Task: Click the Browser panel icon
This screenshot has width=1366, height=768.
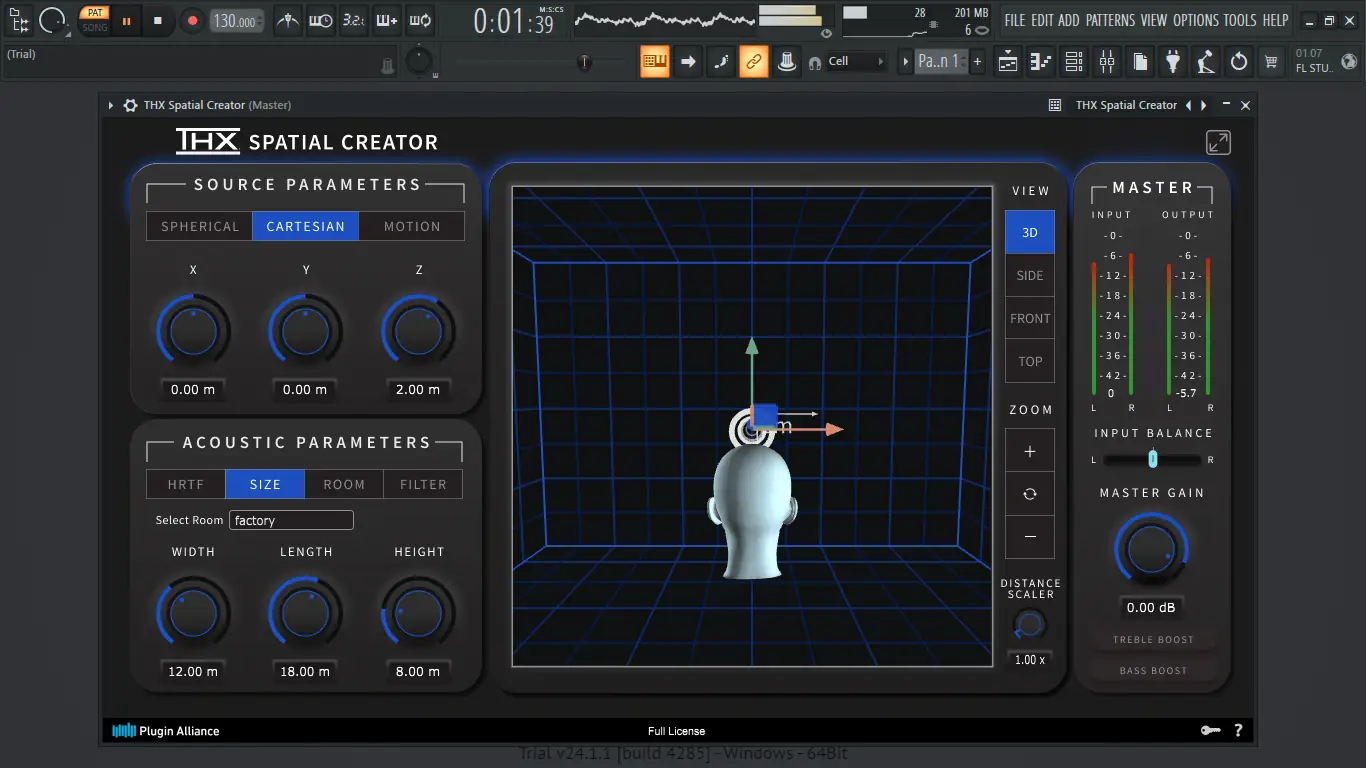Action: [1139, 62]
